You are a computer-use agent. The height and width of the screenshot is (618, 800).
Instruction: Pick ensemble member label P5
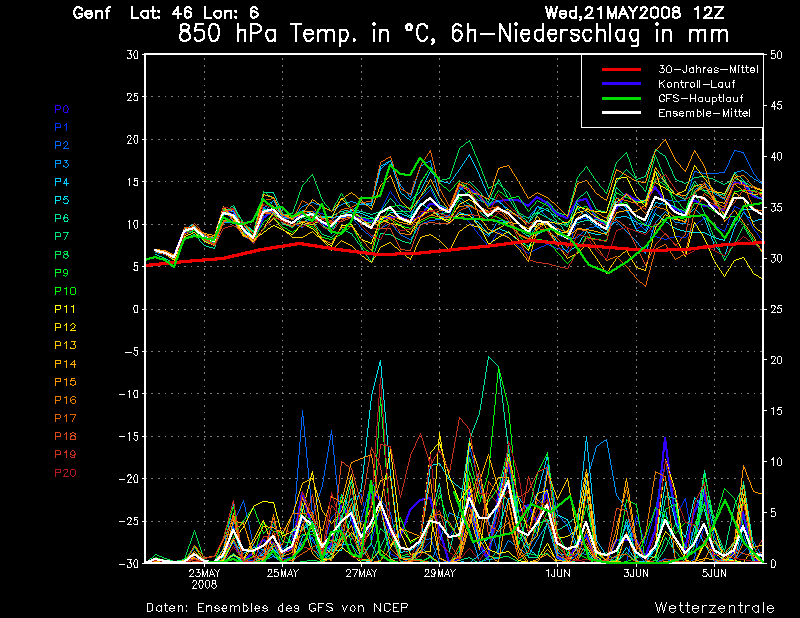[x=62, y=200]
